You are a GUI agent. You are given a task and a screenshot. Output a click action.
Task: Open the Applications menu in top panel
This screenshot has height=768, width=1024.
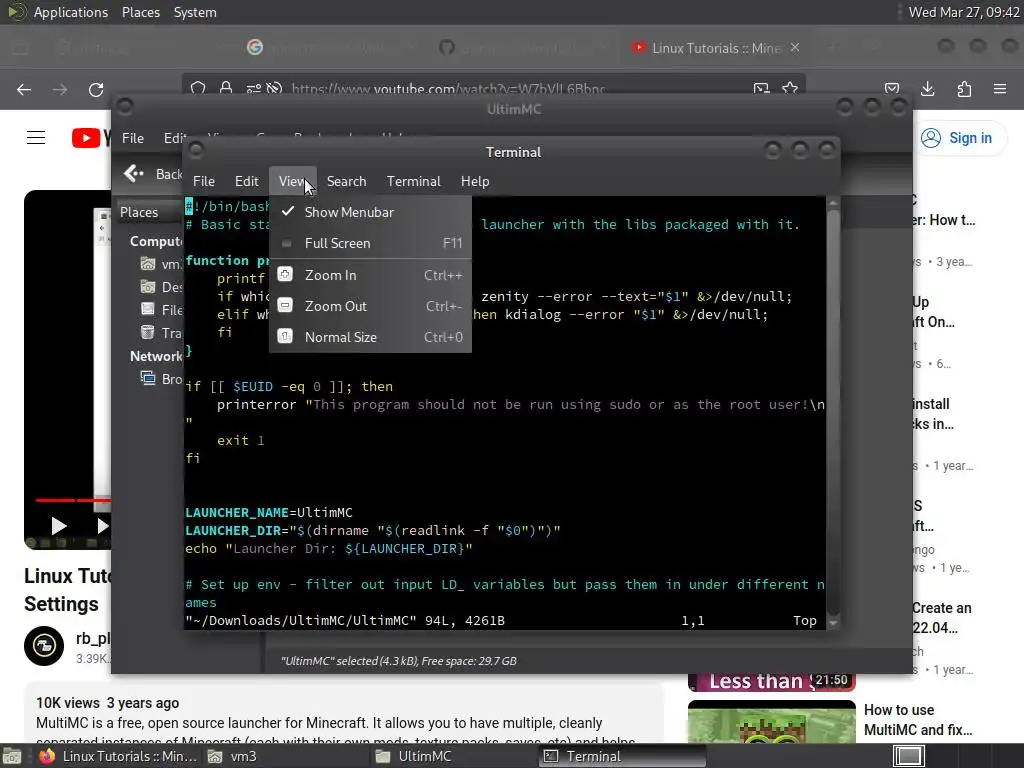pos(71,12)
